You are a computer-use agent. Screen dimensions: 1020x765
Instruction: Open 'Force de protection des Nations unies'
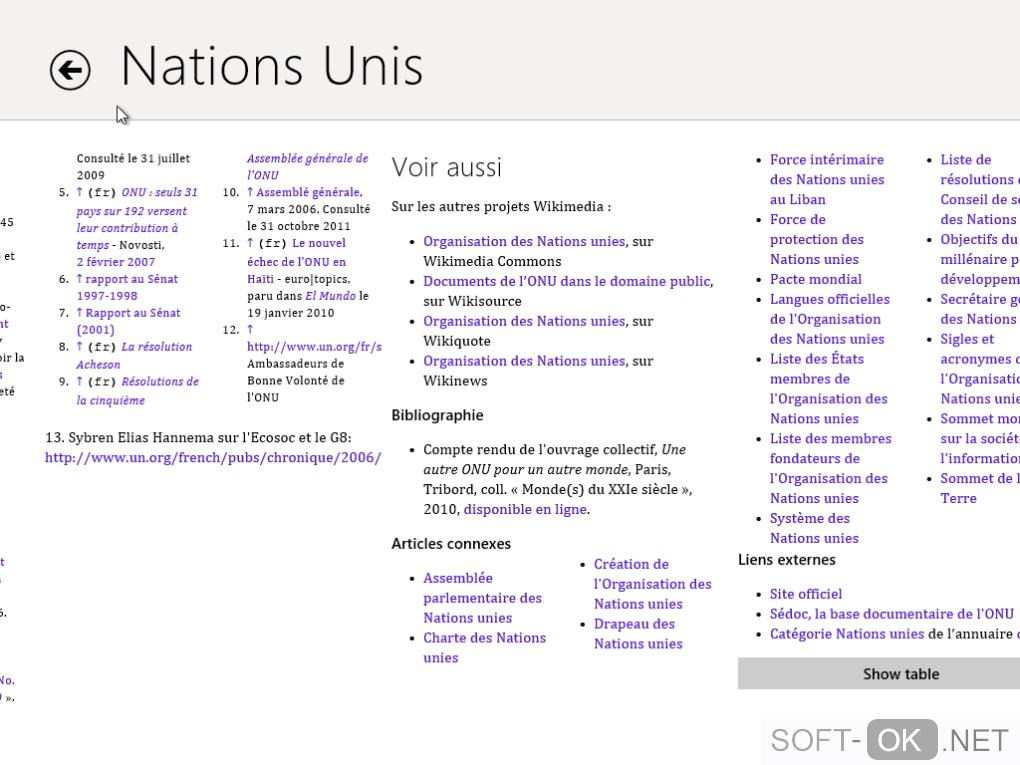[816, 239]
